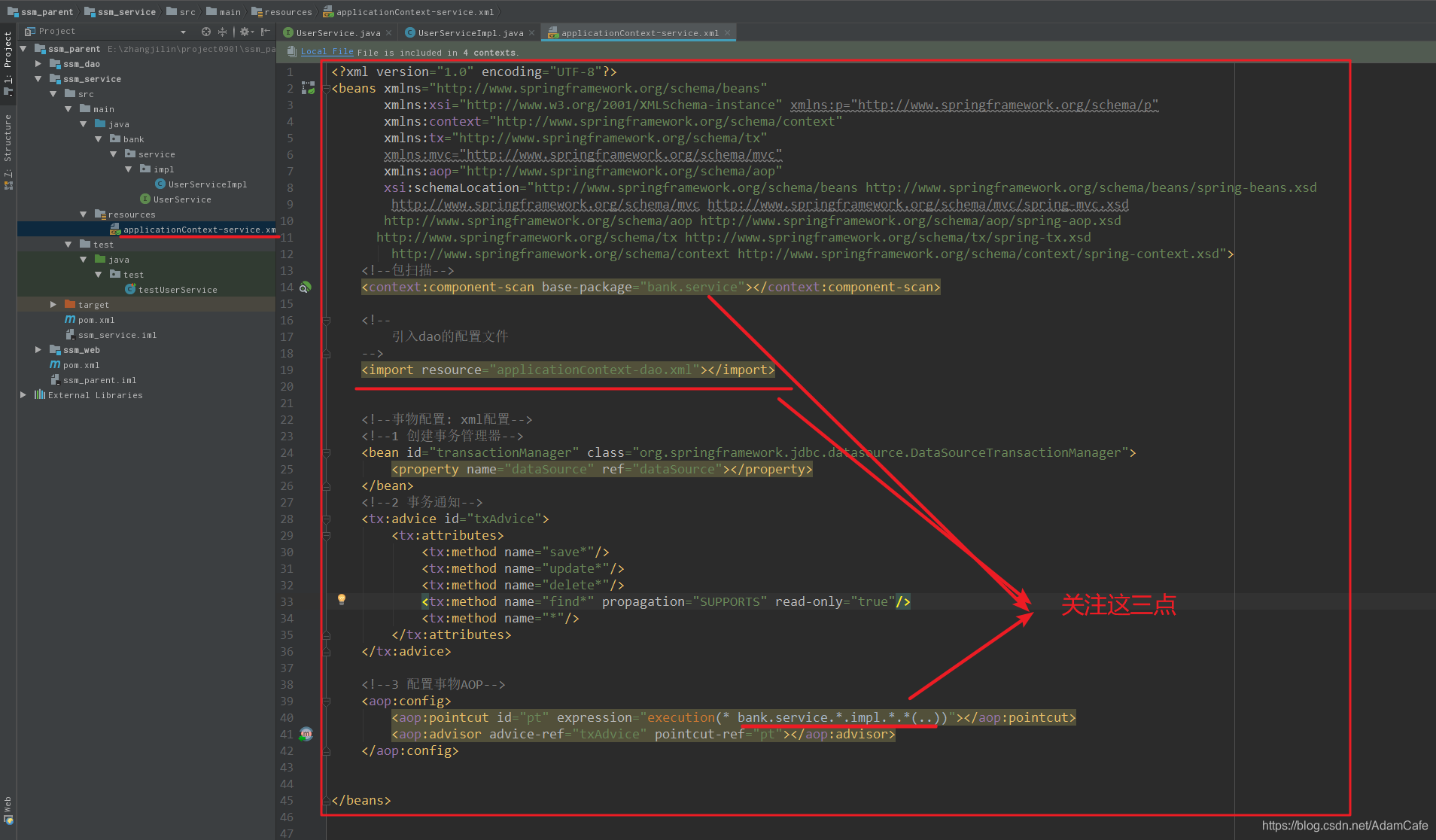Select the UserService interface in tree
The image size is (1436, 840).
[182, 199]
